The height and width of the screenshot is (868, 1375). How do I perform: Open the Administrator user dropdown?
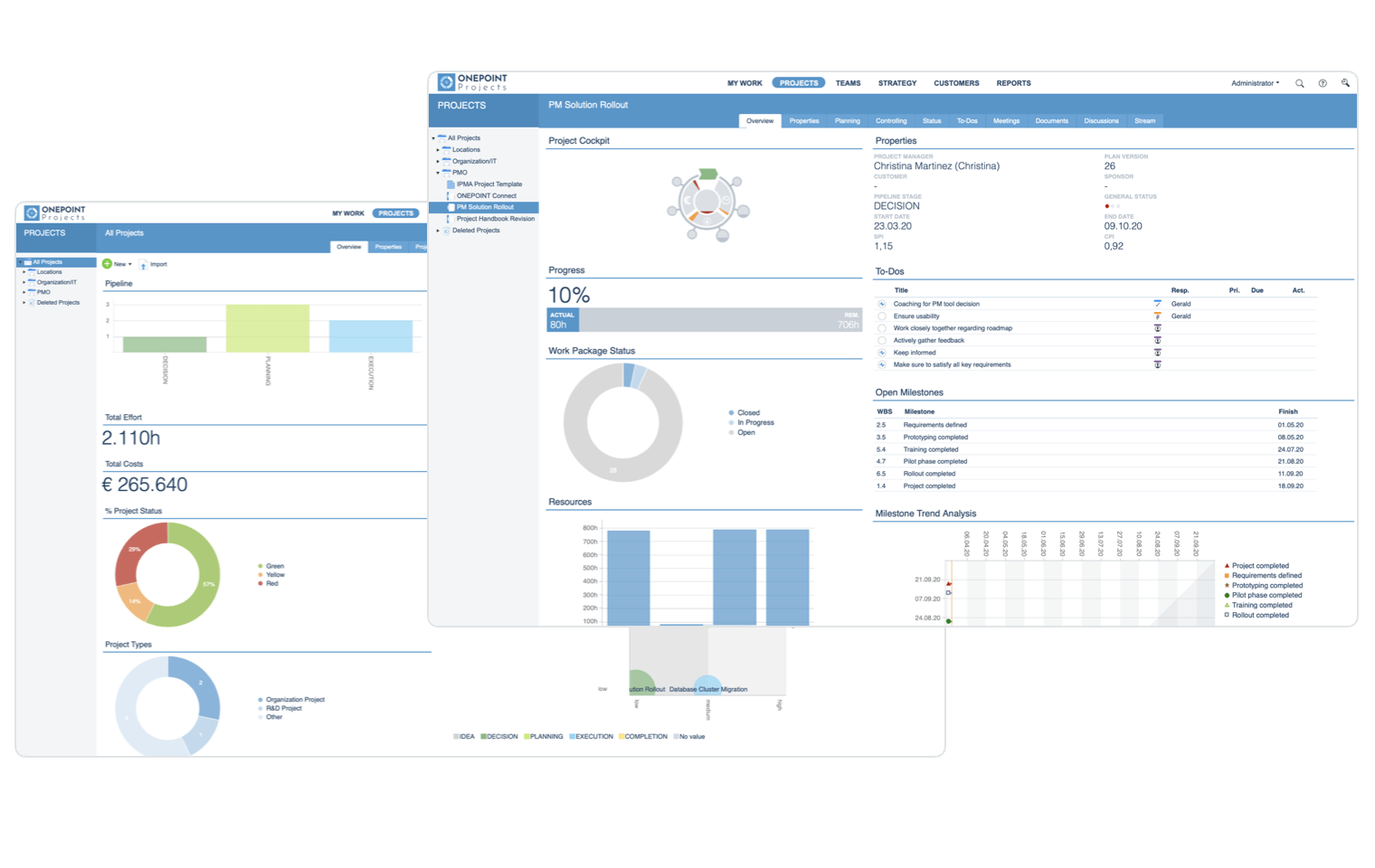click(1255, 83)
